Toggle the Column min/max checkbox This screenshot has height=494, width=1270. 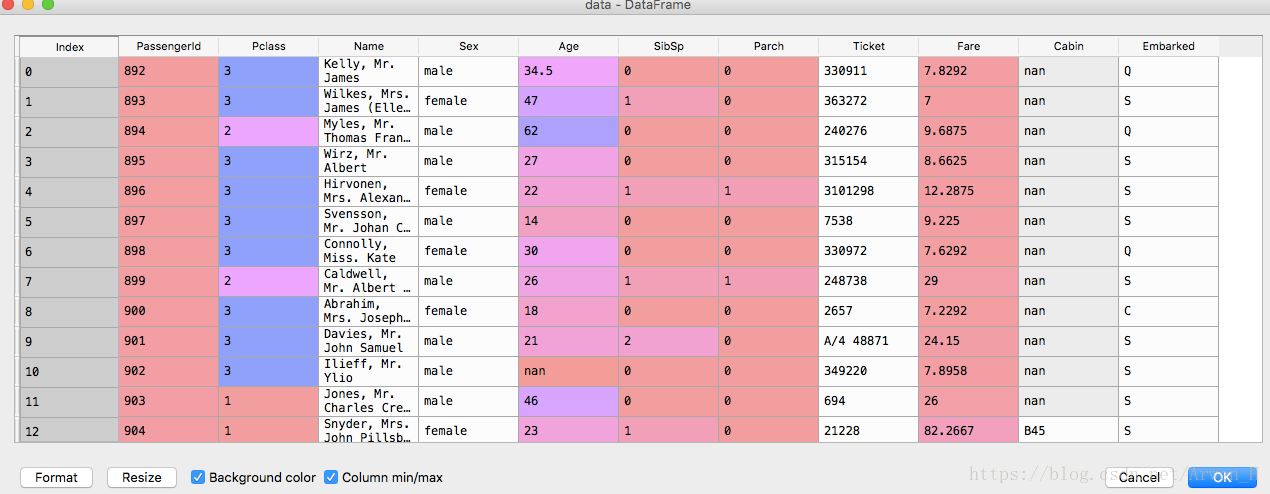(x=331, y=477)
